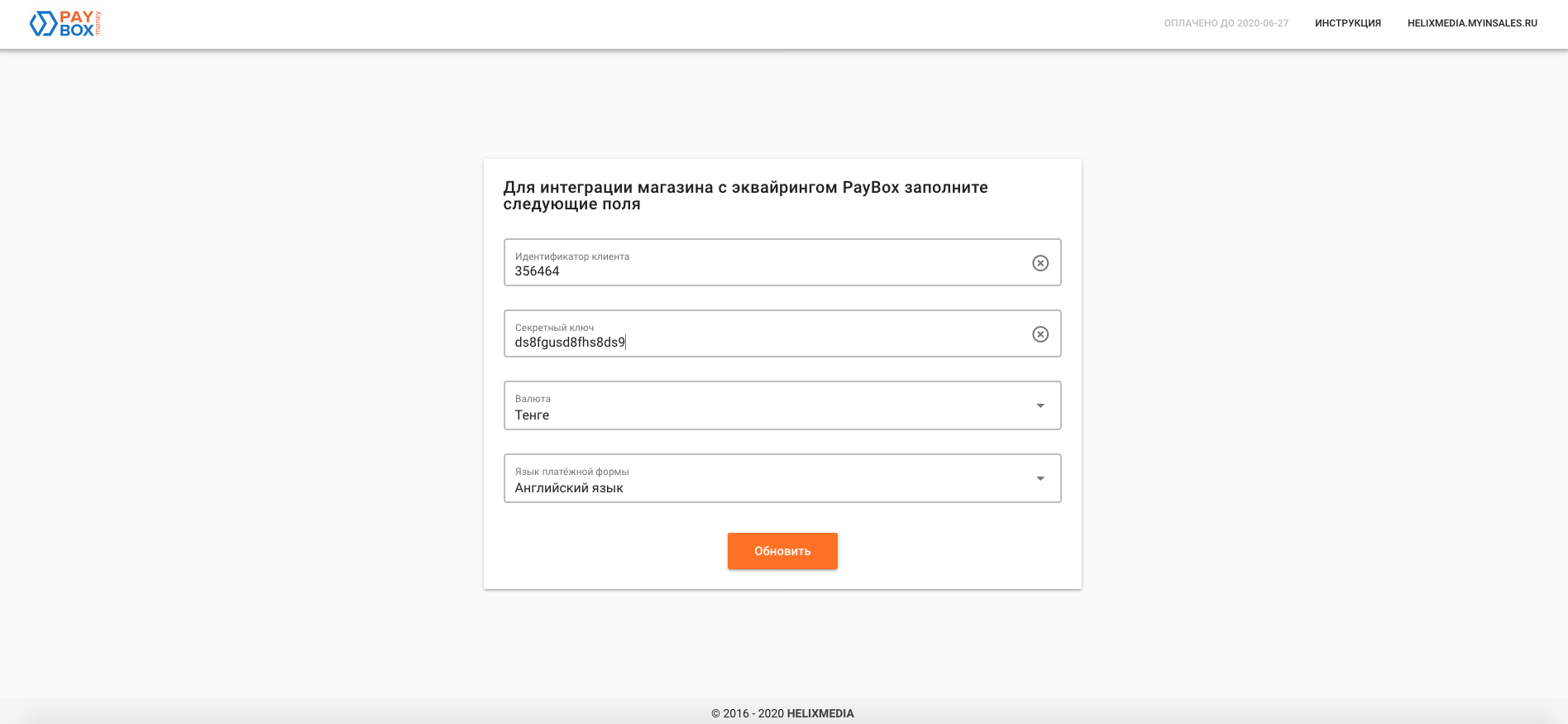
Task: Clear the secret key field with its X icon
Action: coord(1040,334)
